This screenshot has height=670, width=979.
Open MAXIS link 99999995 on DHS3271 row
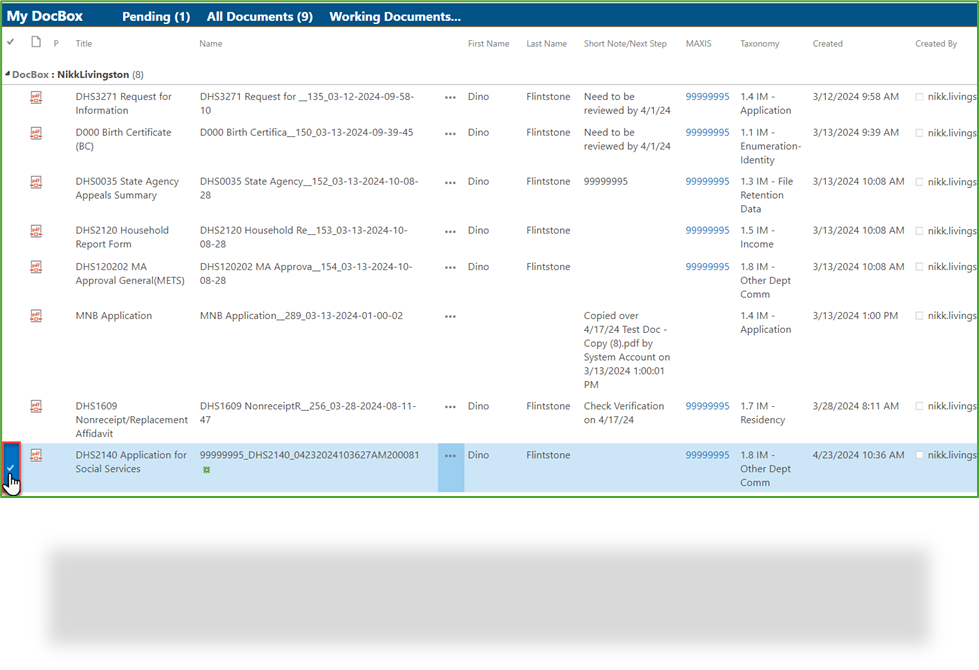pyautogui.click(x=706, y=96)
